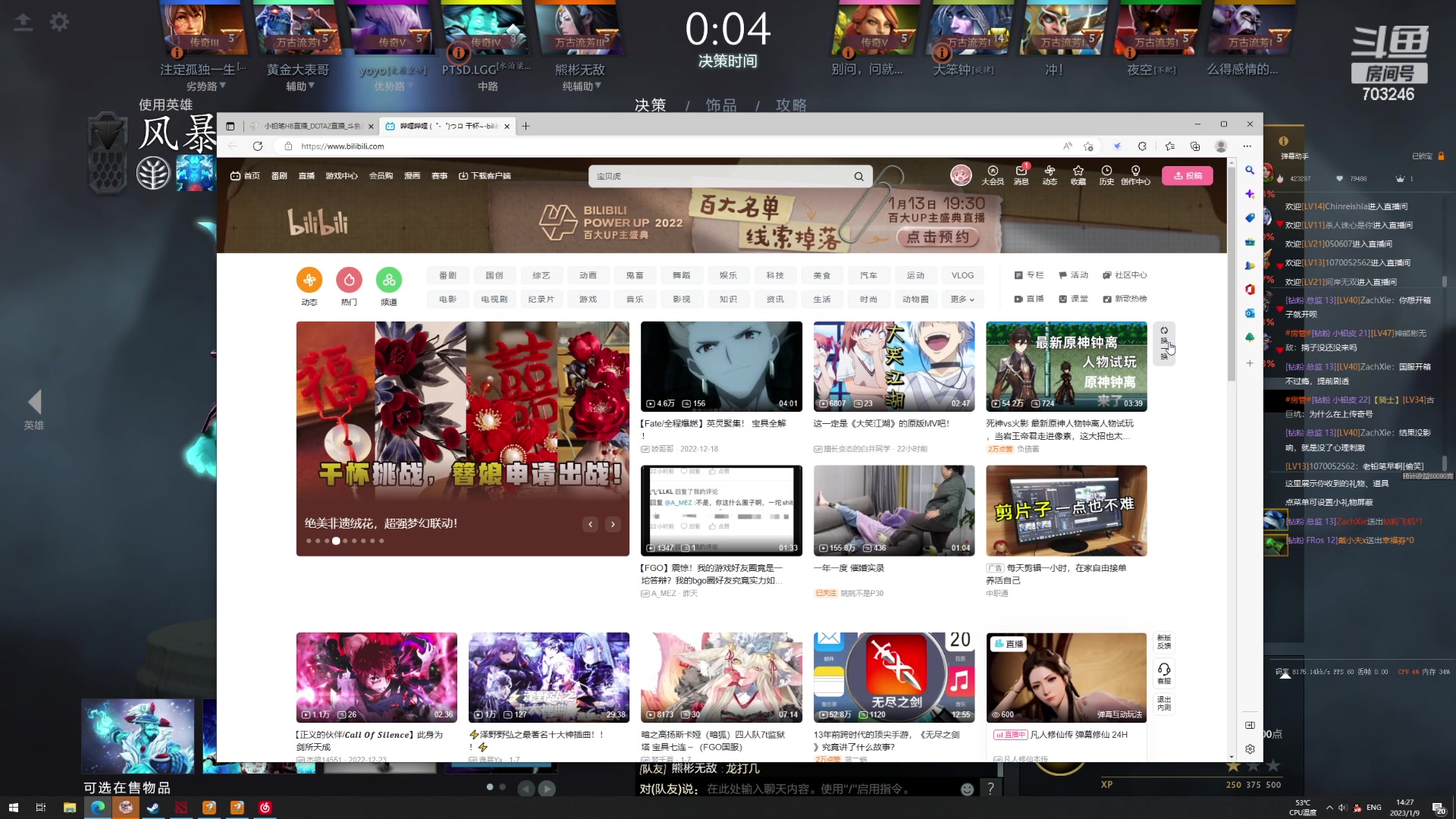Open 游戏中心 in bilibili nav
This screenshot has height=819, width=1456.
coord(341,176)
